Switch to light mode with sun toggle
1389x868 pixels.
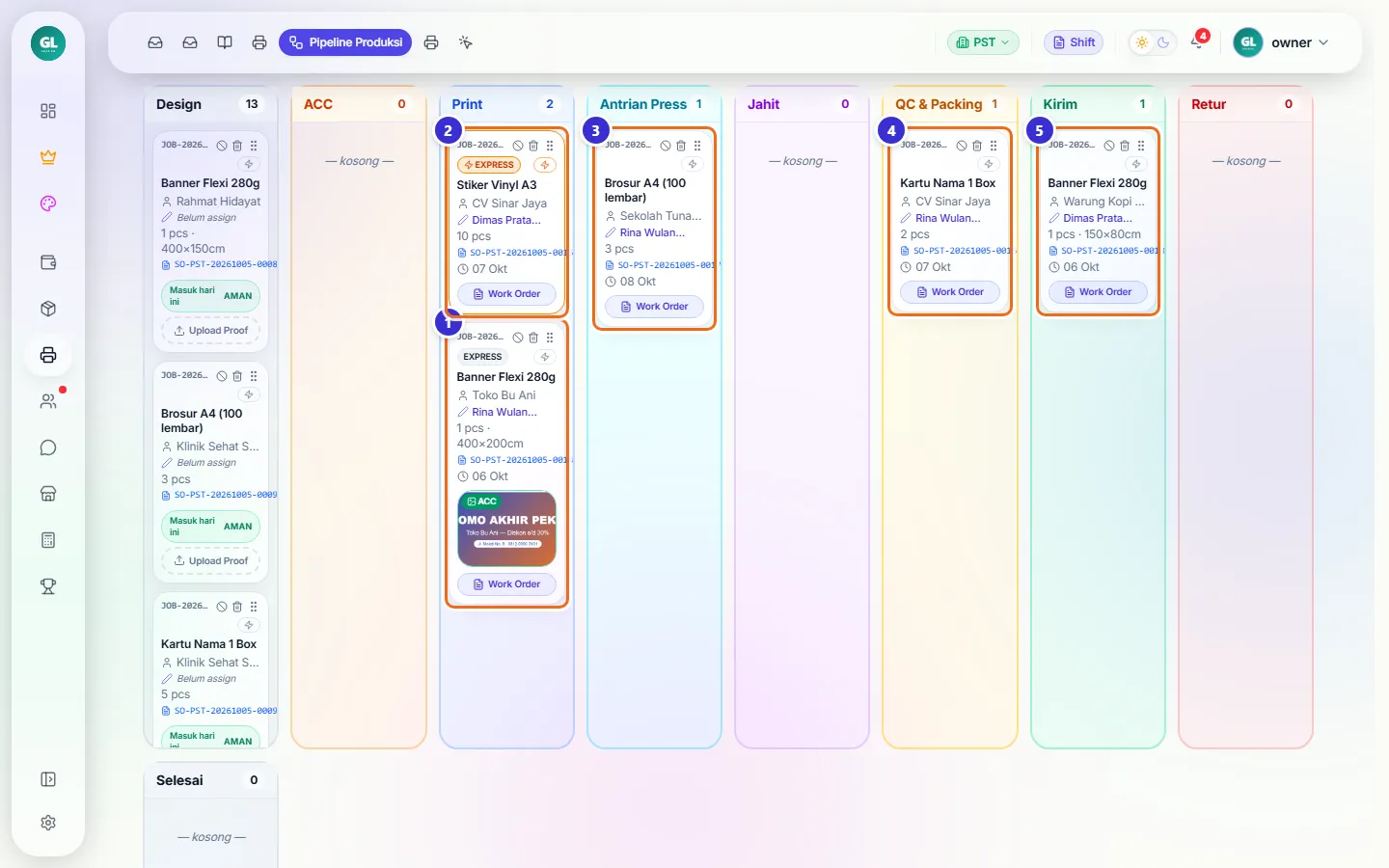[x=1142, y=42]
